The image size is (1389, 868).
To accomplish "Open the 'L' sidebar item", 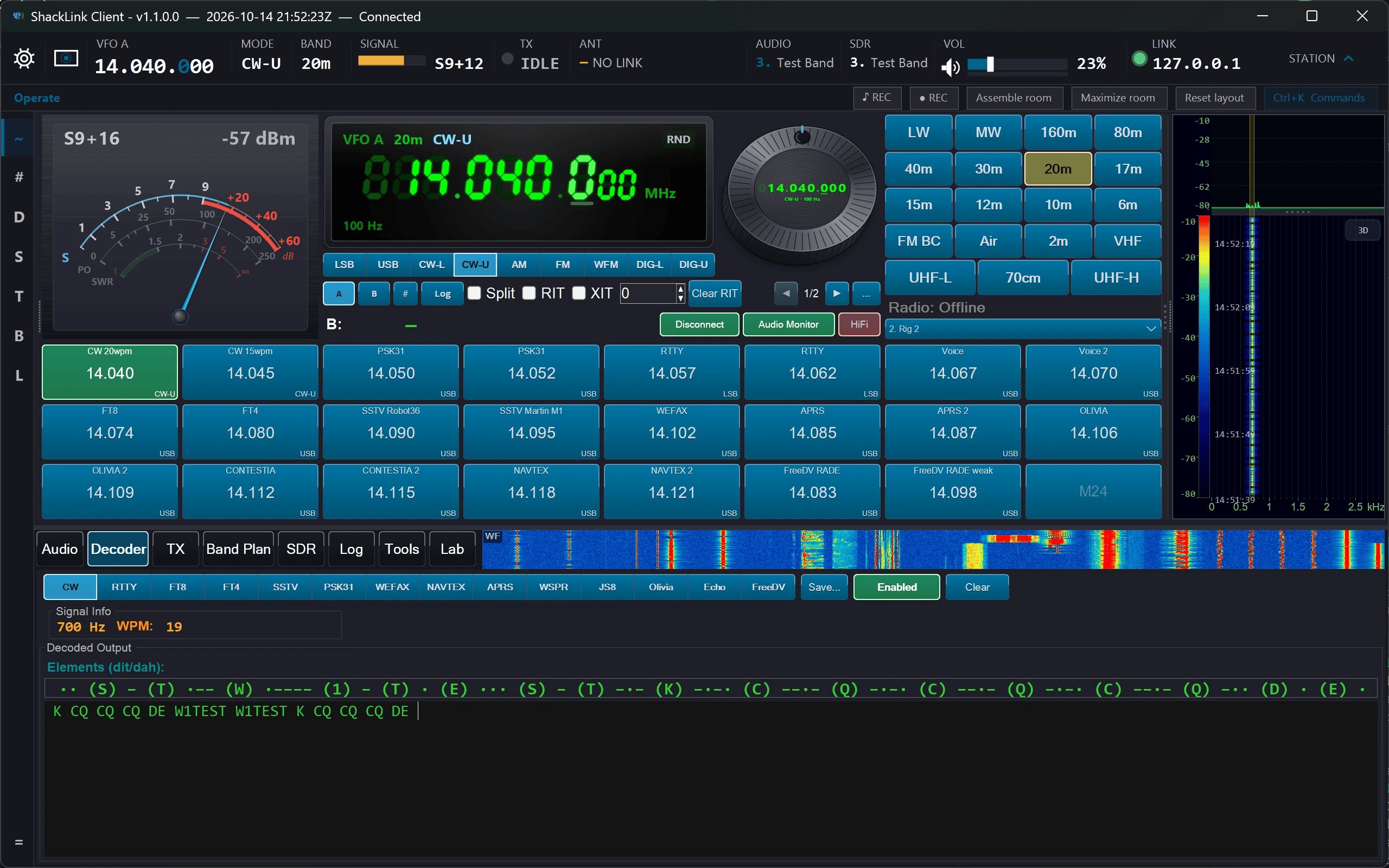I will click(x=19, y=375).
